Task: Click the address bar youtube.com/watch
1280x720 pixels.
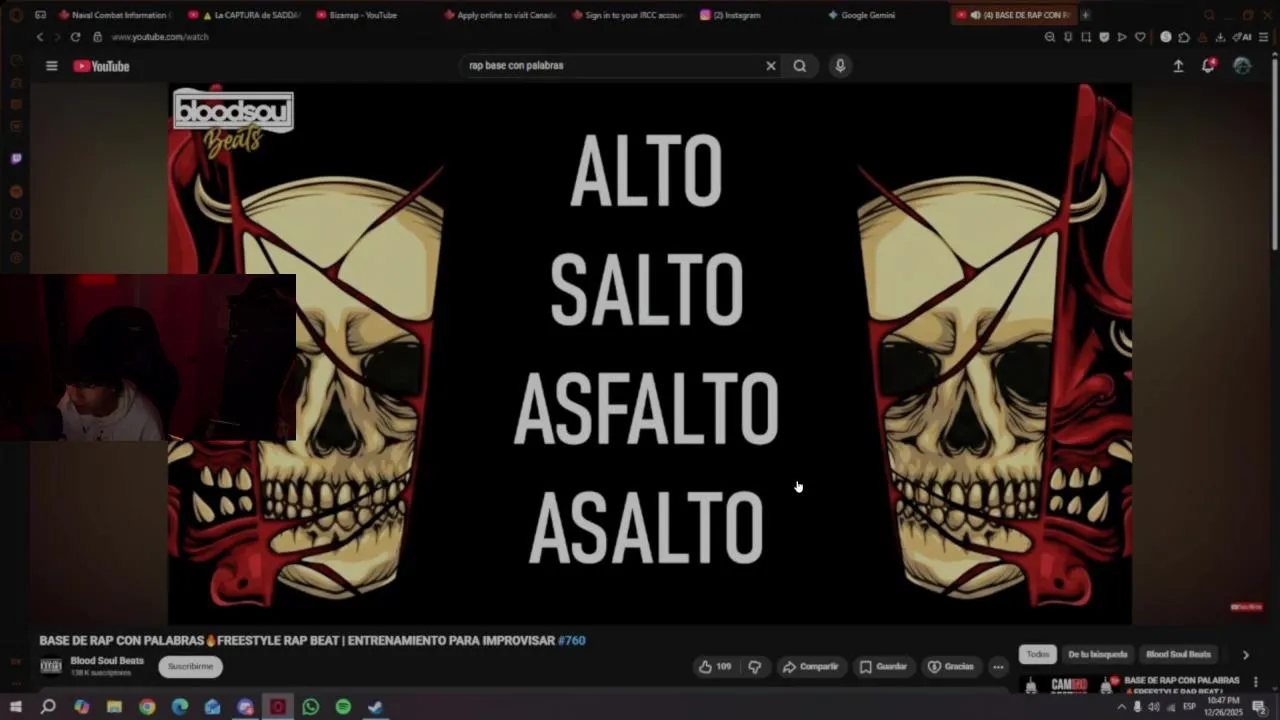Action: [160, 37]
